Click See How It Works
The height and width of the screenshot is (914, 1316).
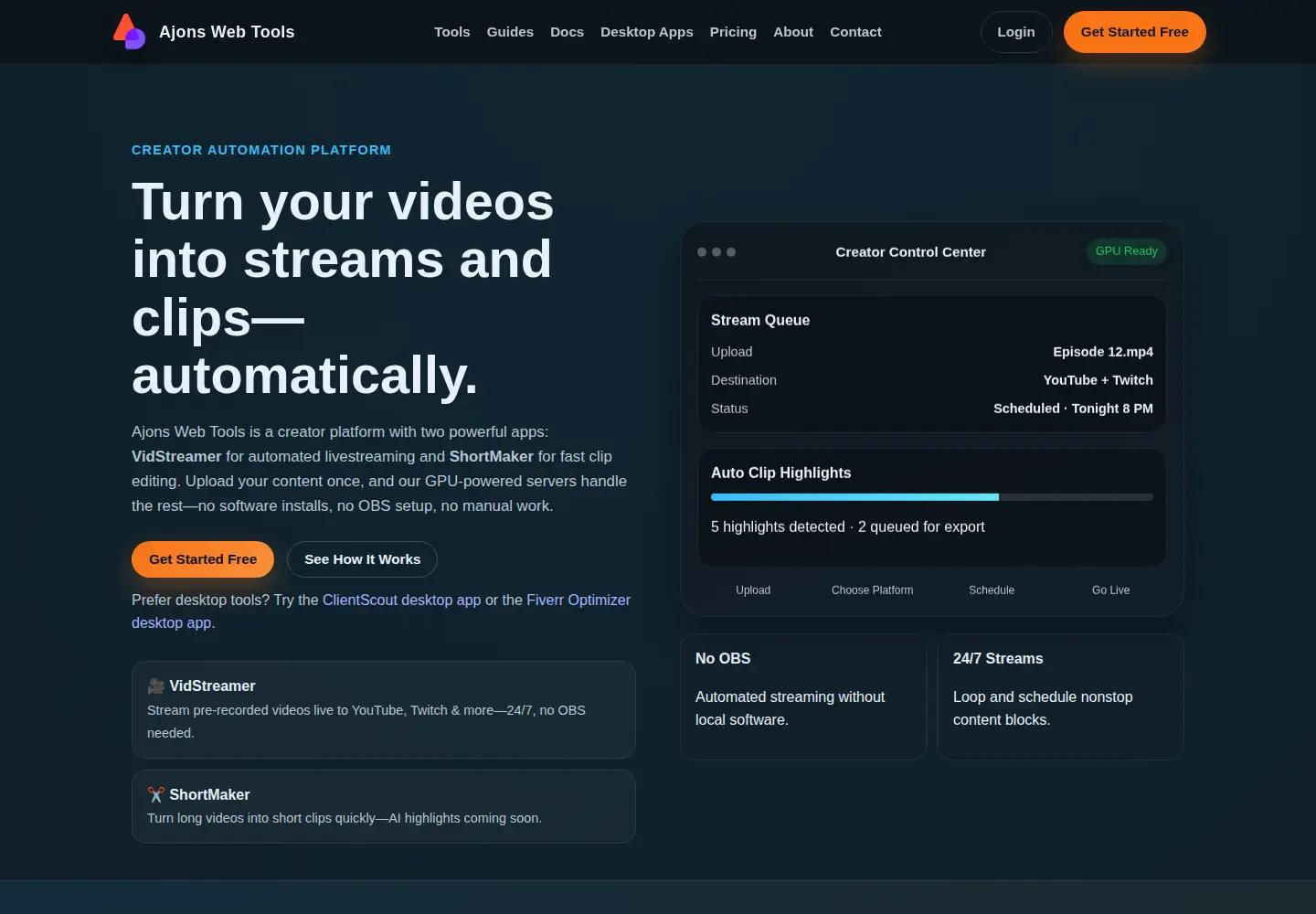(363, 559)
